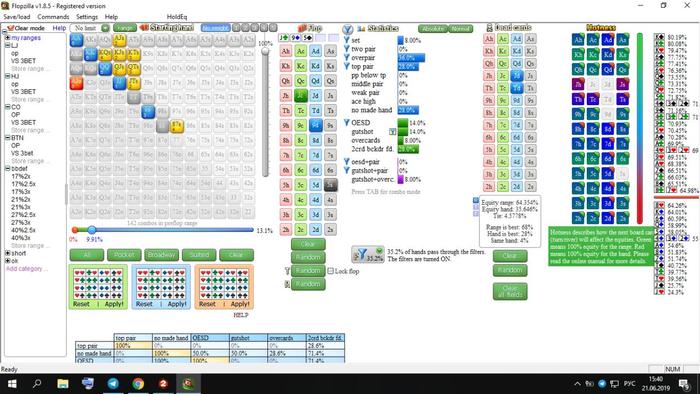Open the taskbar search icon
The height and width of the screenshot is (394, 700).
coord(37,383)
